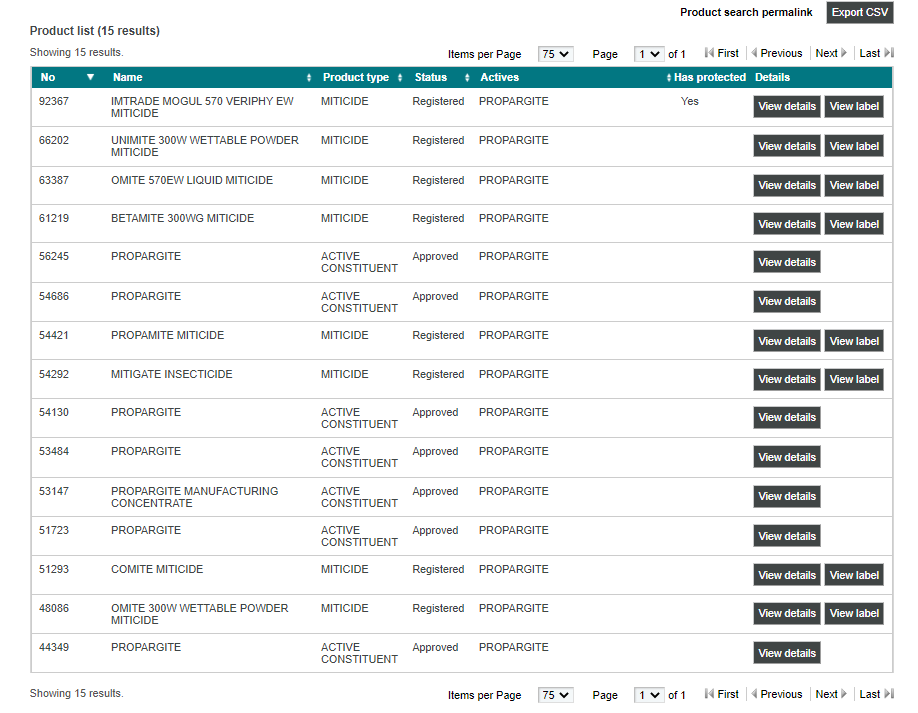Sort by No column descending arrow

(x=90, y=77)
